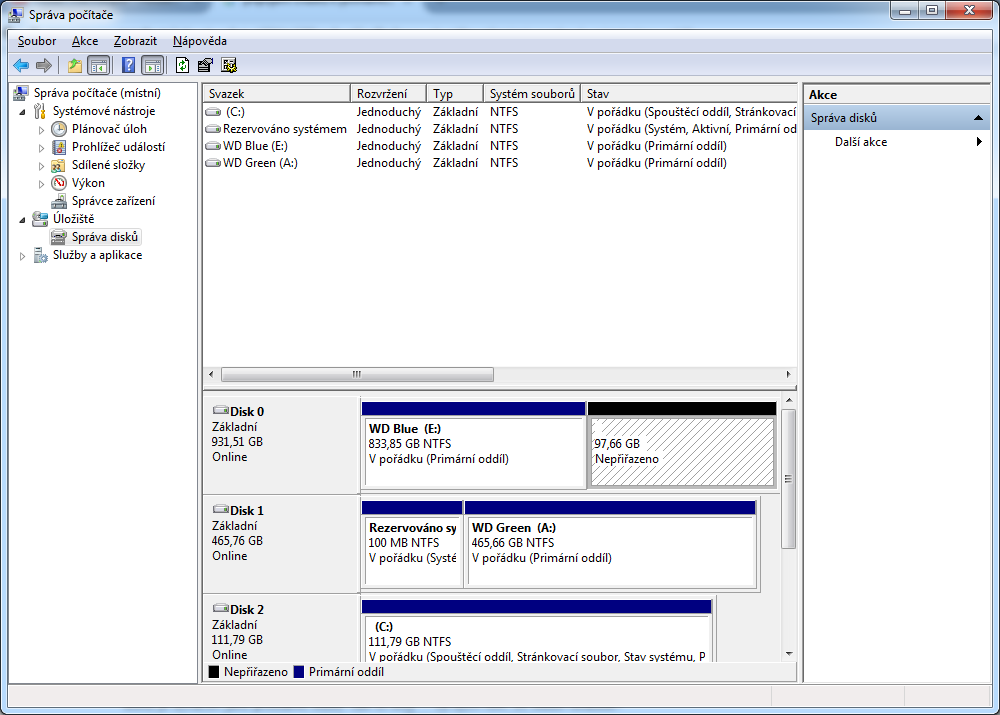Click the disk map scroll down arrow
This screenshot has width=1000, height=715.
[x=789, y=654]
